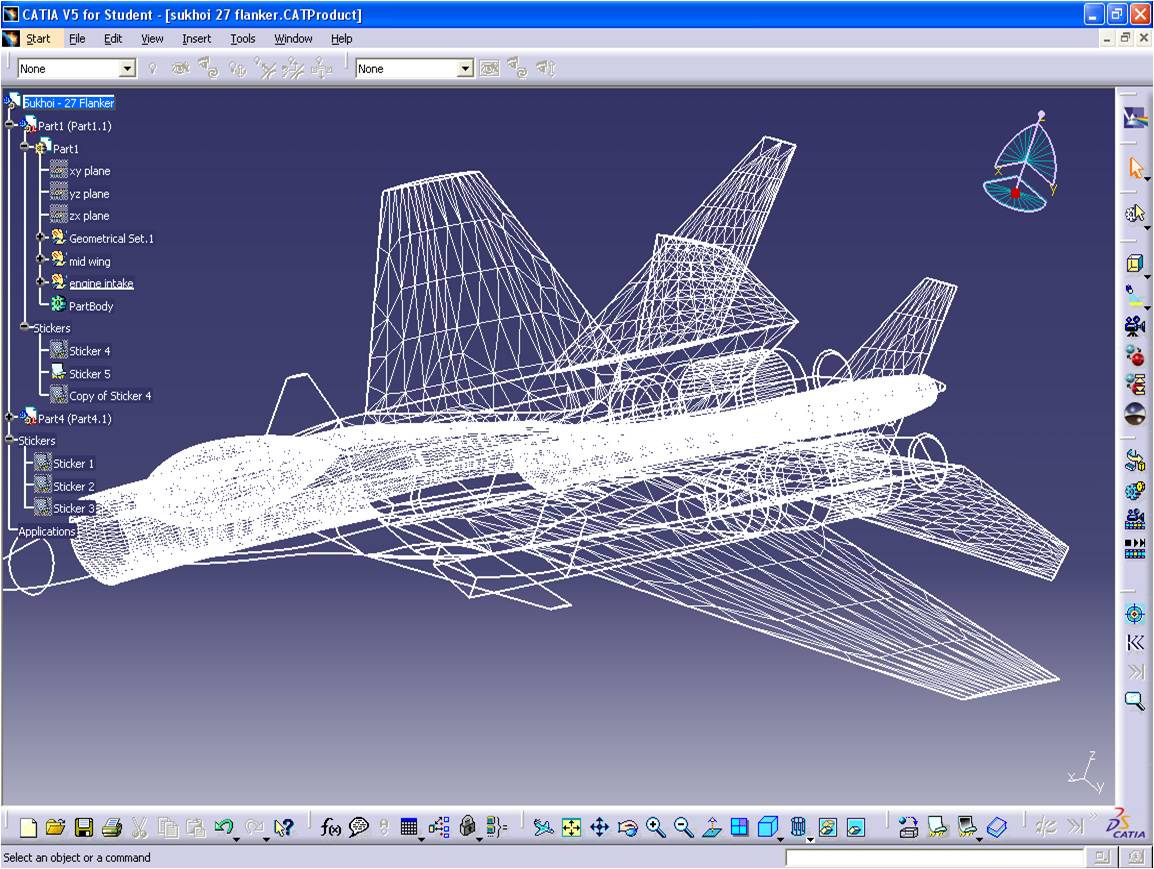Swap visible space icon
Image resolution: width=1154 pixels, height=869 pixels.
coord(856,828)
